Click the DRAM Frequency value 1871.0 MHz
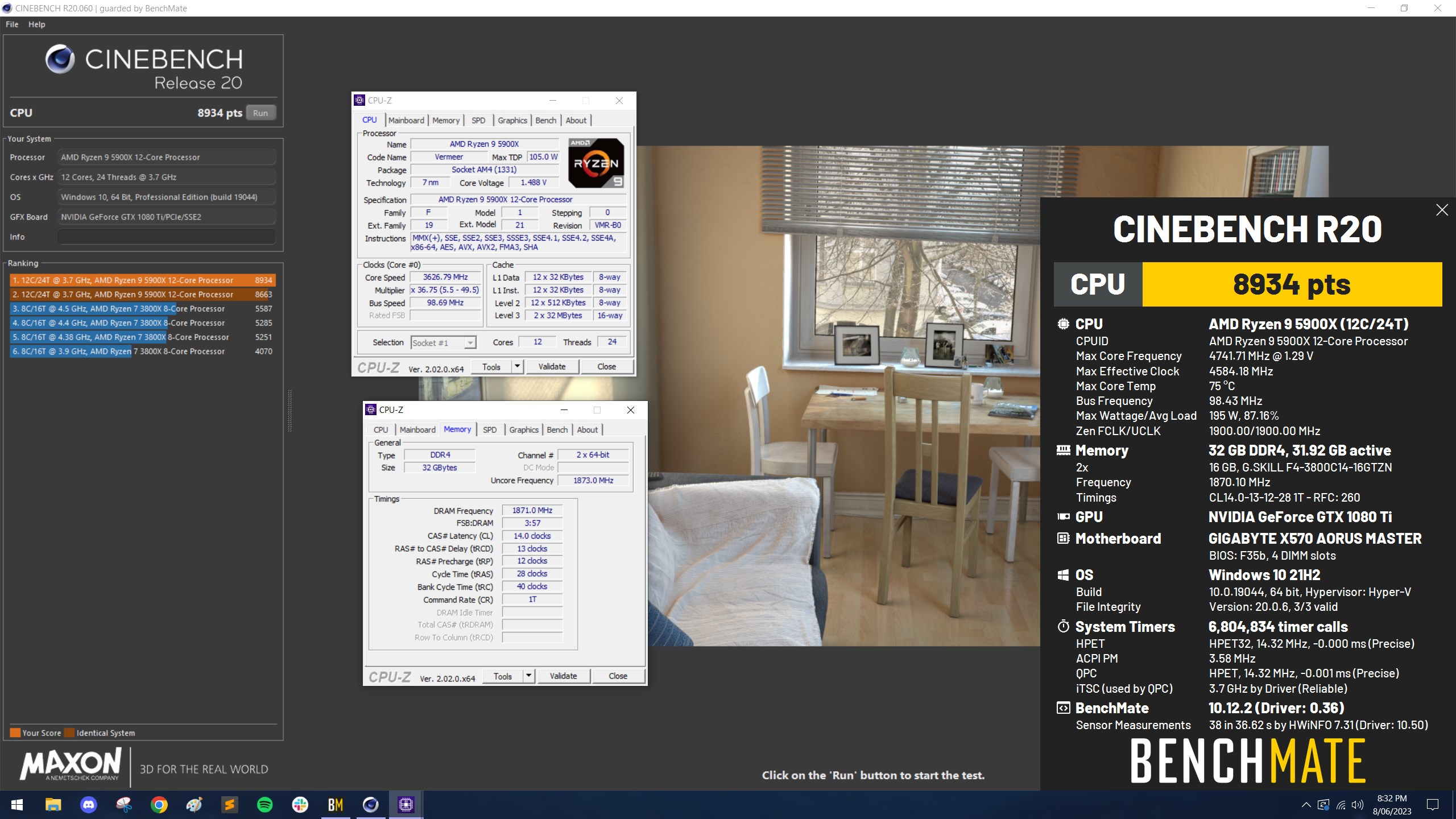 tap(532, 510)
